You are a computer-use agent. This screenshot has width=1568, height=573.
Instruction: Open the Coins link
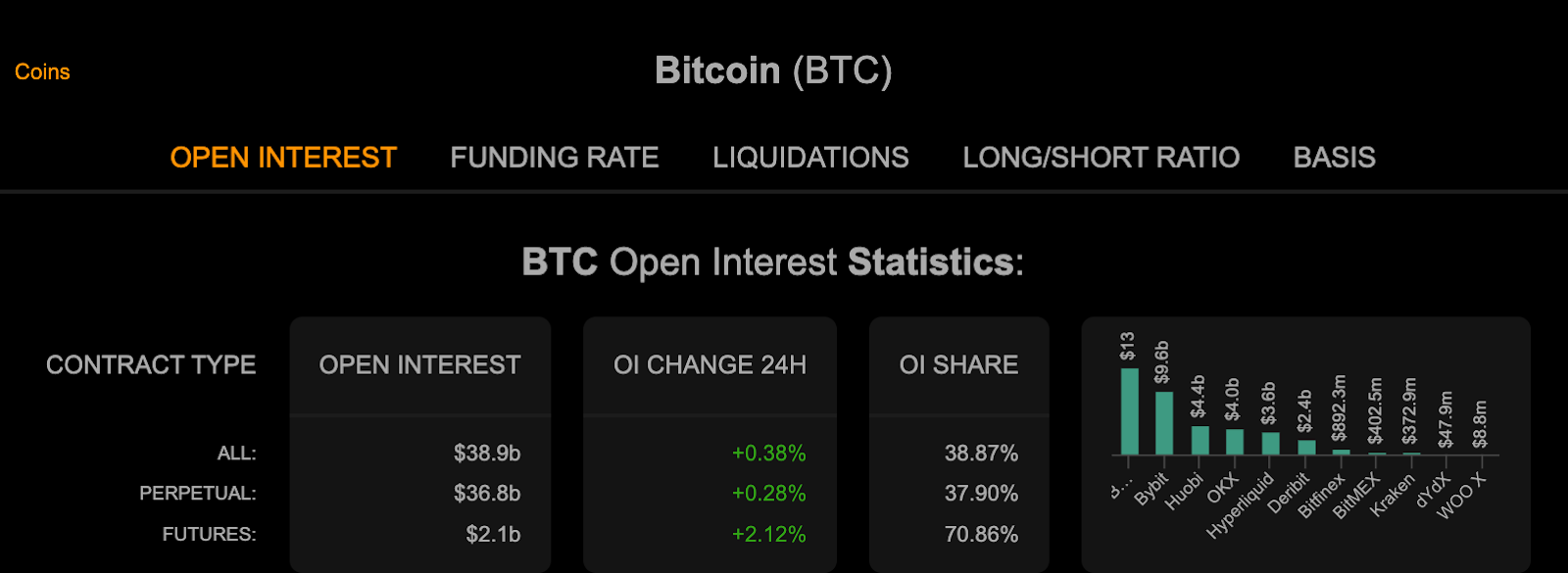pos(42,72)
